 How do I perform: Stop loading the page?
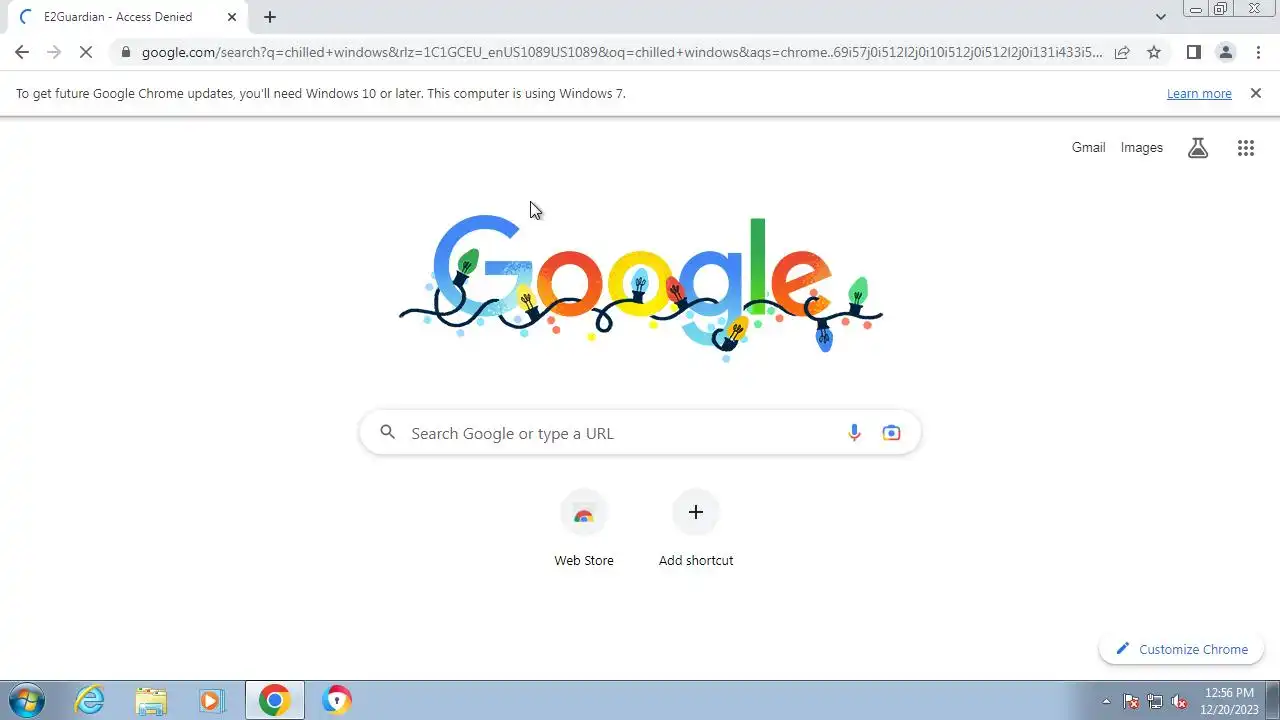(x=85, y=52)
